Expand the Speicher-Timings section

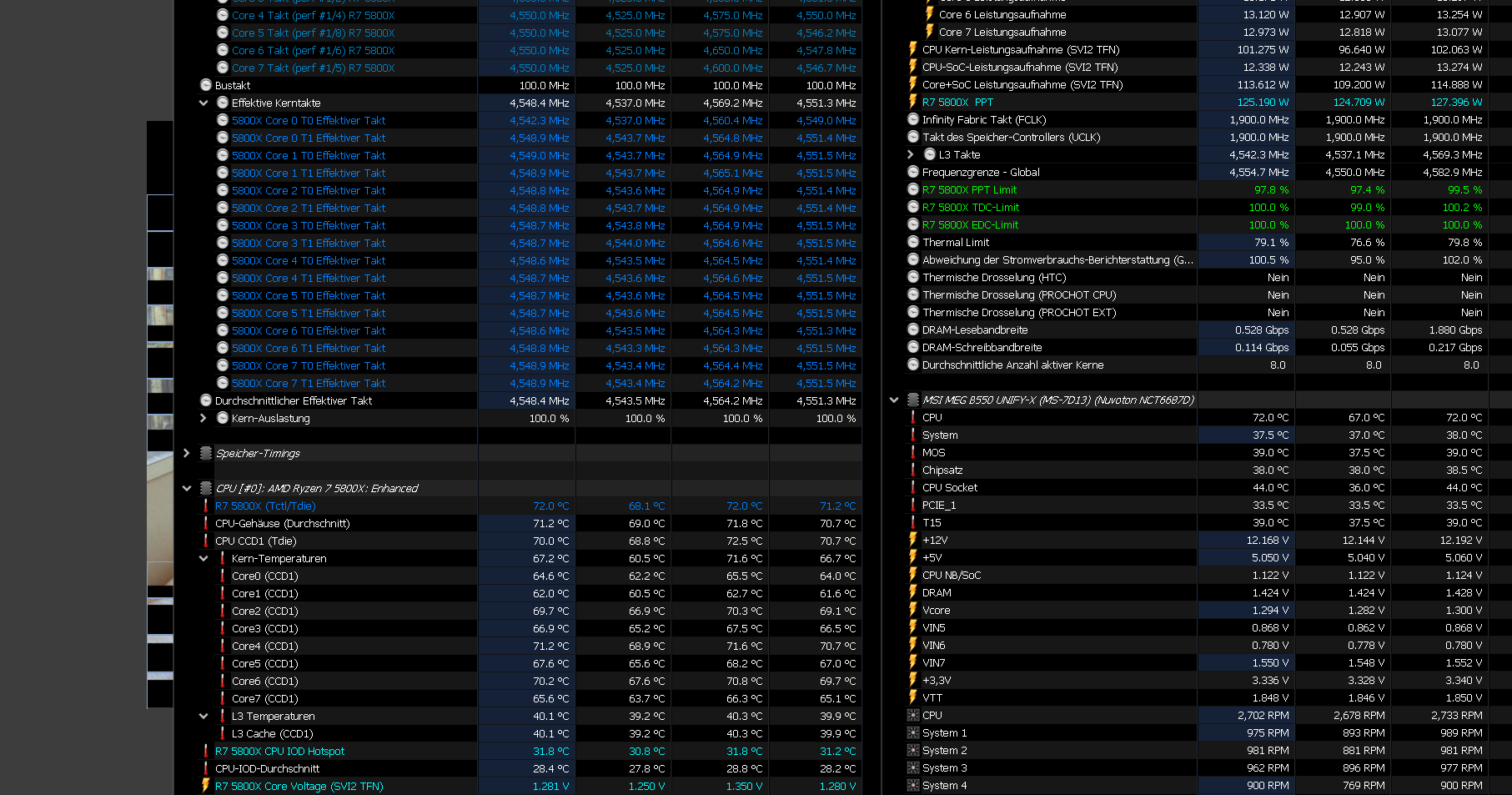pos(187,454)
